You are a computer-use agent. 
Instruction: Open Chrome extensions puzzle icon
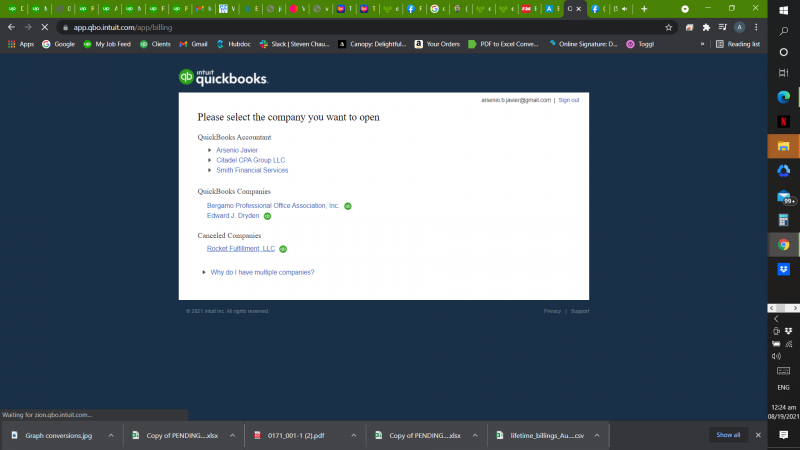[706, 28]
